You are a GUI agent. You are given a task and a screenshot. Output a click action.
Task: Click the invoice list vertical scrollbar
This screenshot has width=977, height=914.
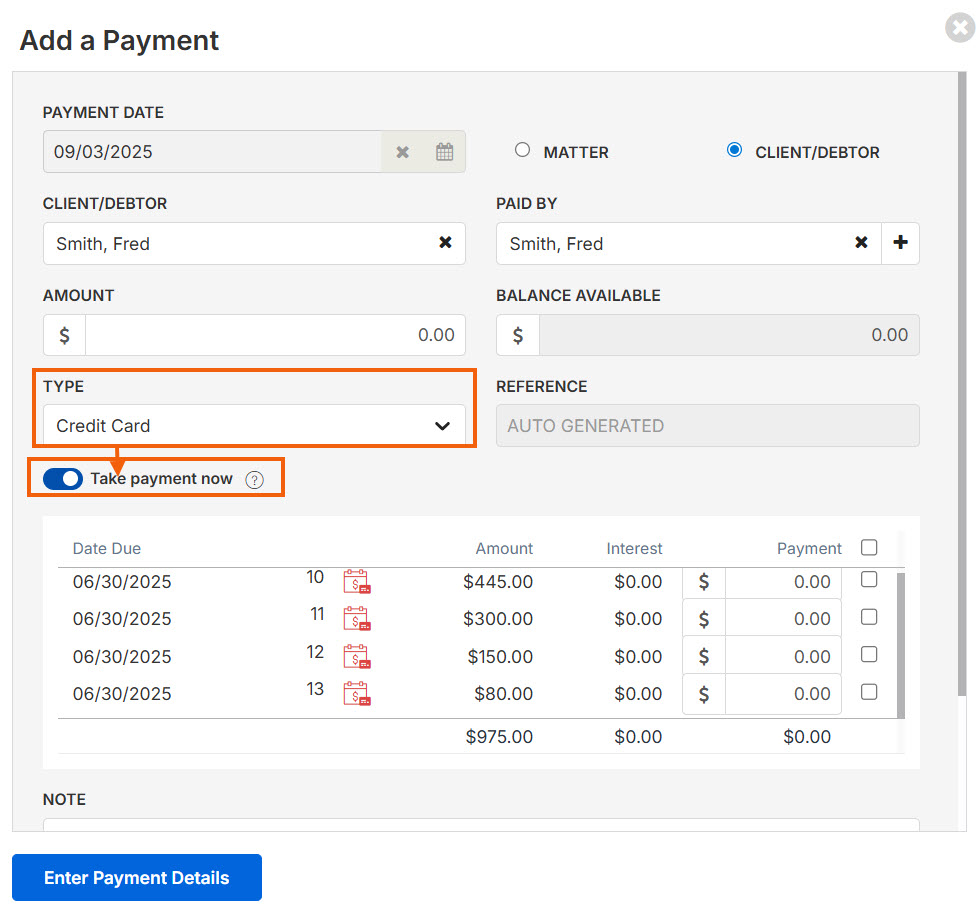pyautogui.click(x=901, y=640)
